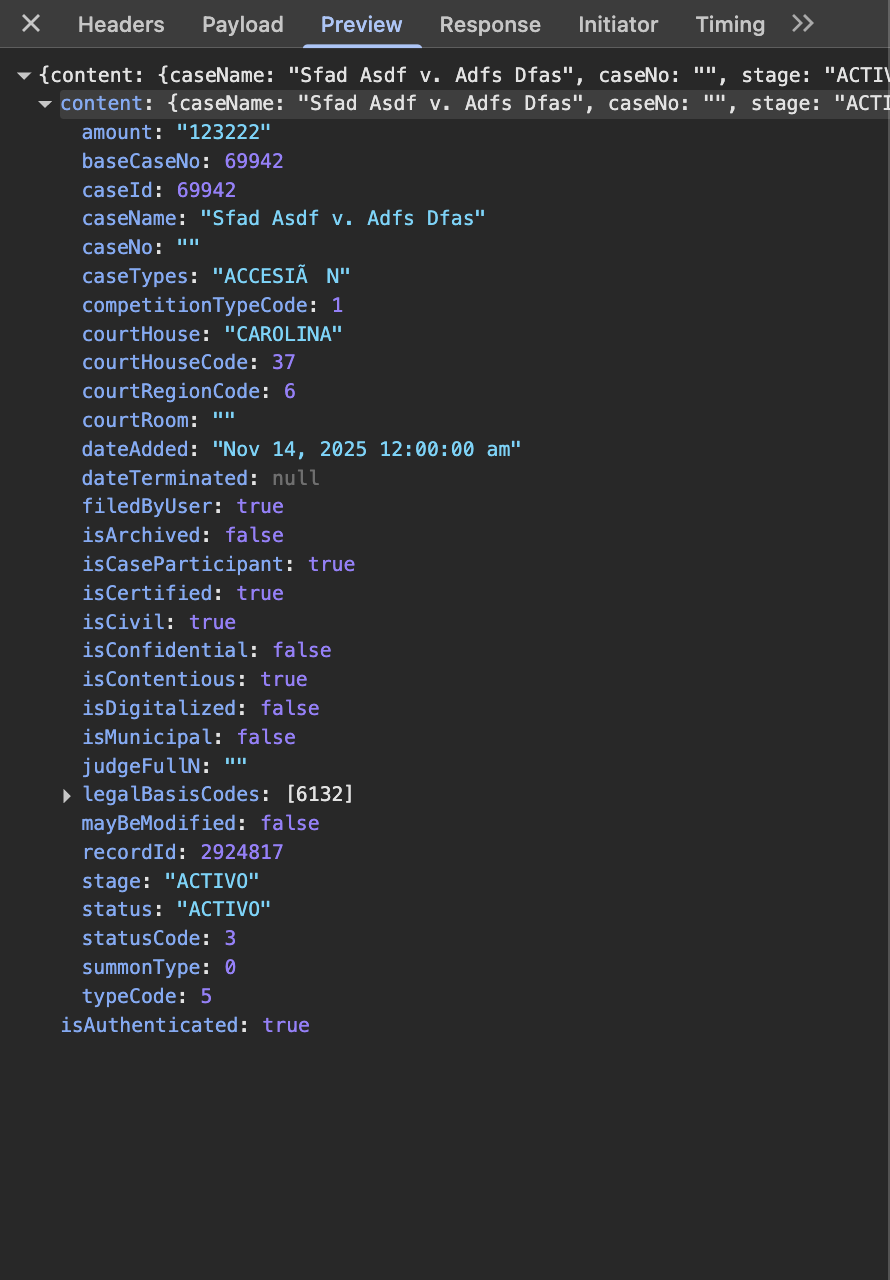The height and width of the screenshot is (1280, 890).
Task: Open the Payload tab
Action: pos(243,25)
